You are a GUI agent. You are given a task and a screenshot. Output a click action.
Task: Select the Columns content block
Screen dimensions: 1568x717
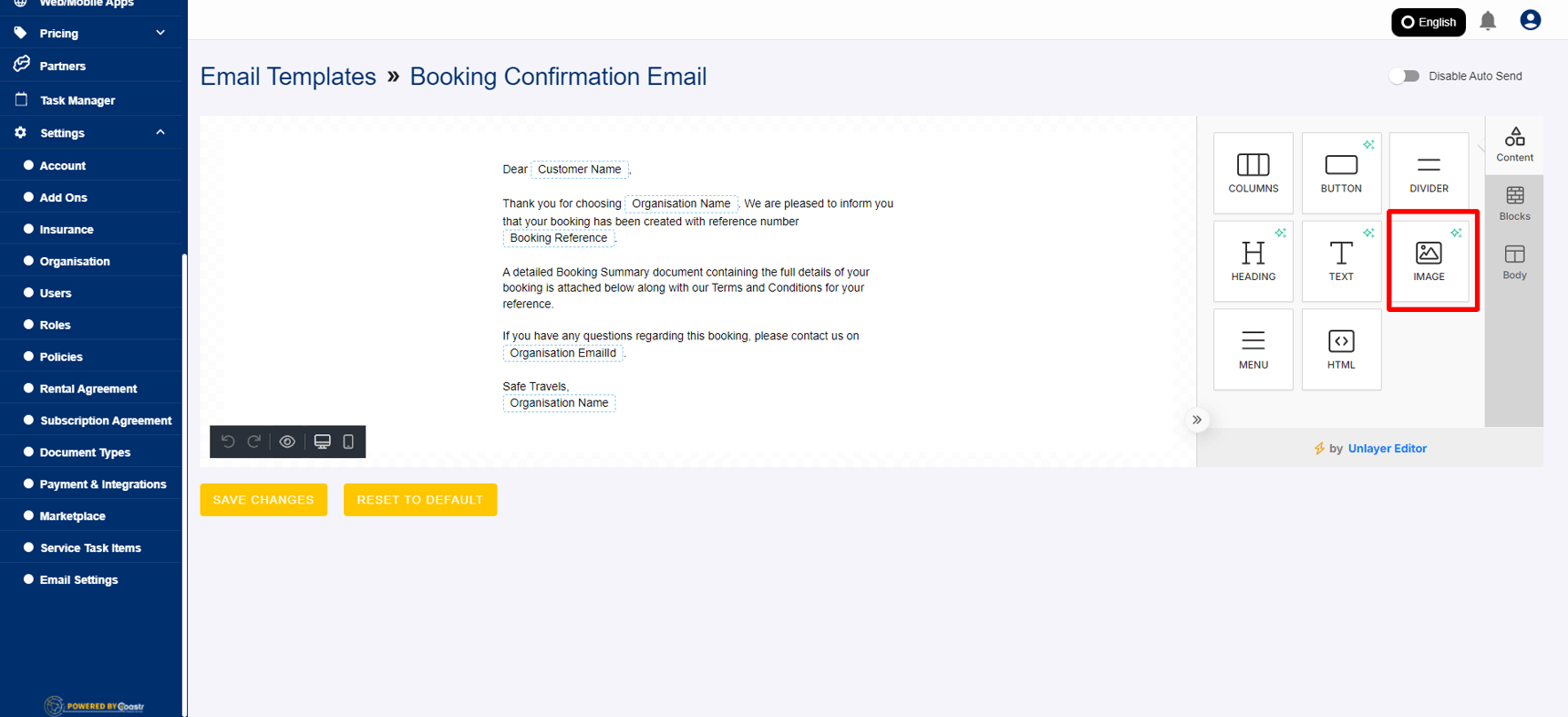click(x=1253, y=173)
